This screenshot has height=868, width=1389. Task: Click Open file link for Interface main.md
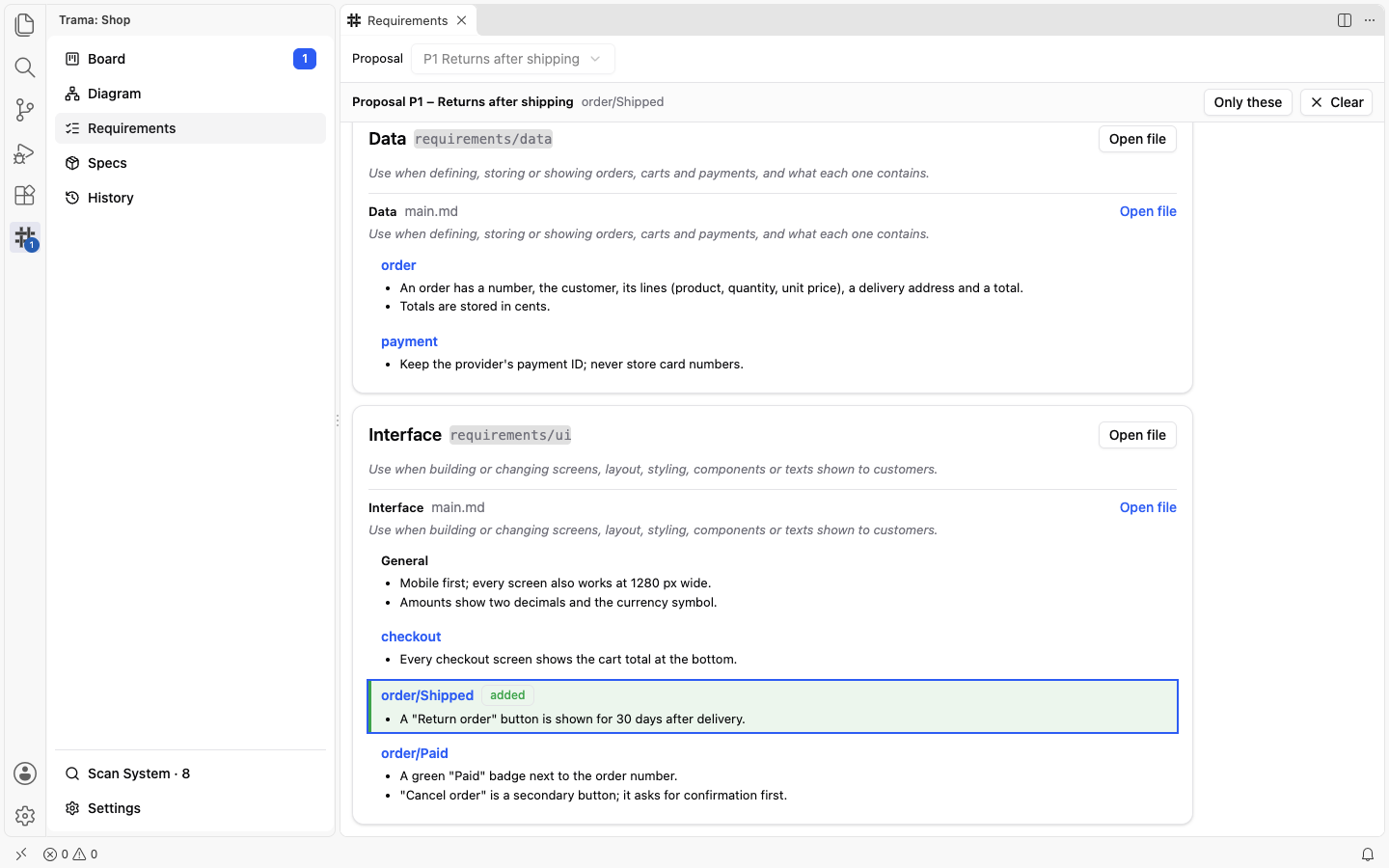[x=1148, y=507]
